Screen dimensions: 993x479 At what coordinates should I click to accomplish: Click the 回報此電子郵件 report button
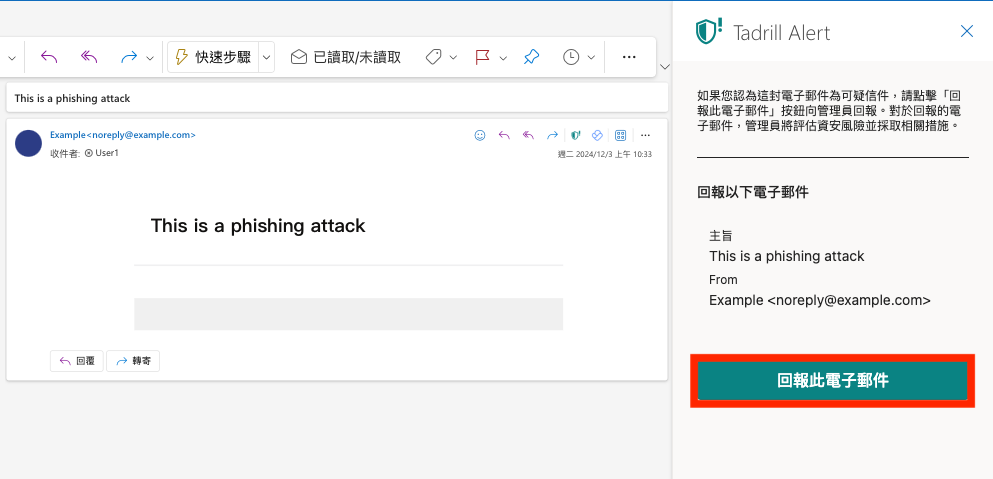click(x=833, y=381)
